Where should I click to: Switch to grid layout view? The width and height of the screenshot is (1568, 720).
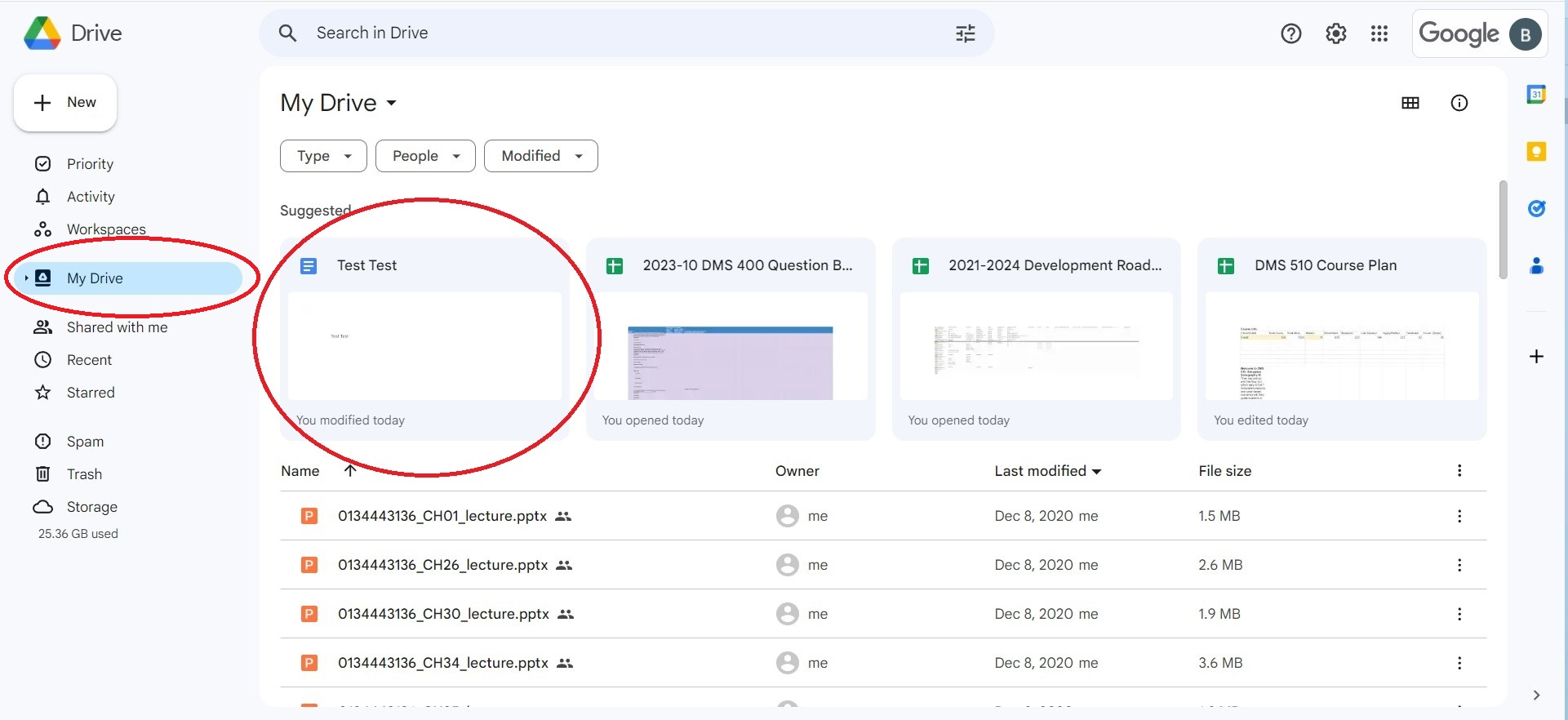point(1410,103)
